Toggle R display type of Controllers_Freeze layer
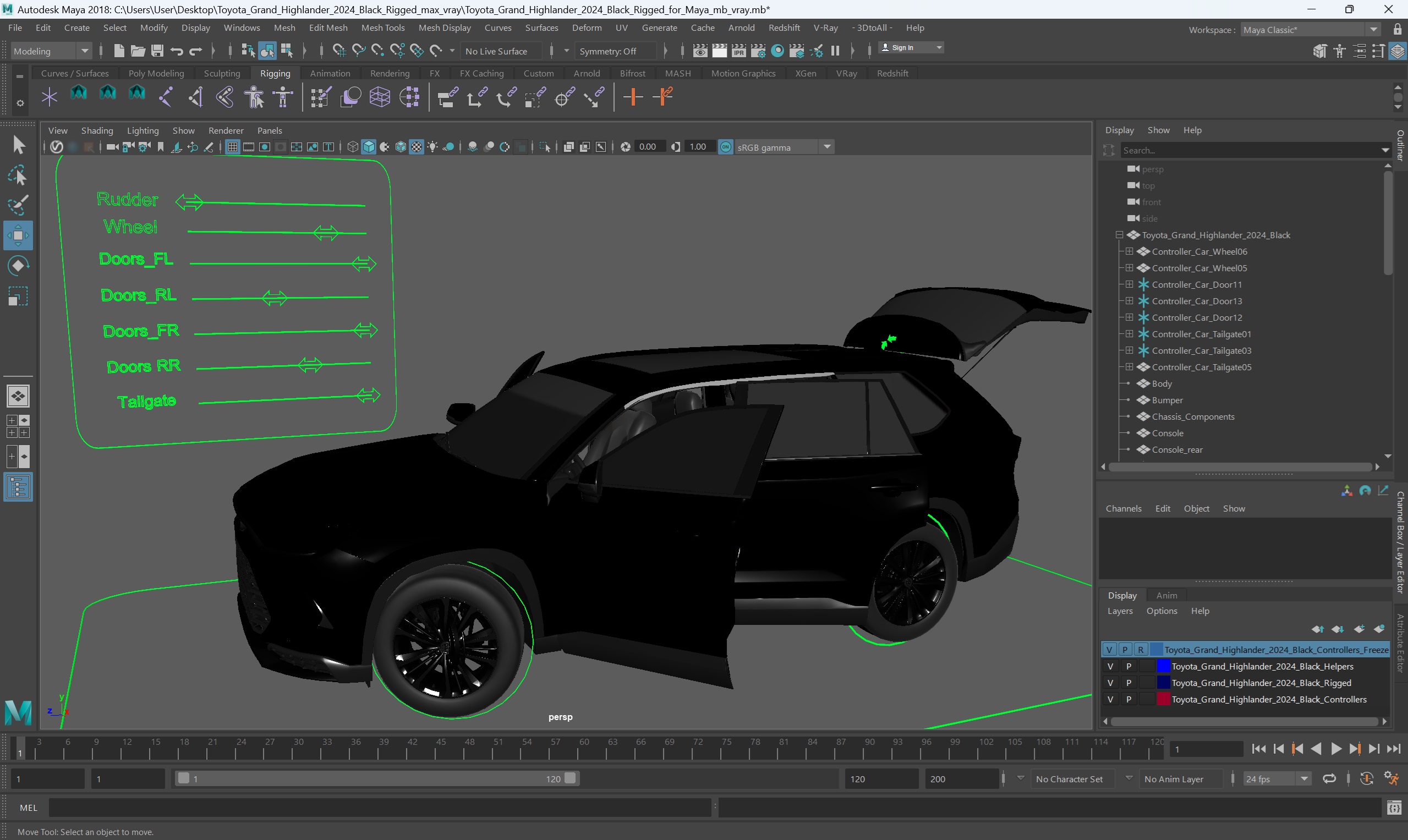This screenshot has height=840, width=1408. [1141, 649]
